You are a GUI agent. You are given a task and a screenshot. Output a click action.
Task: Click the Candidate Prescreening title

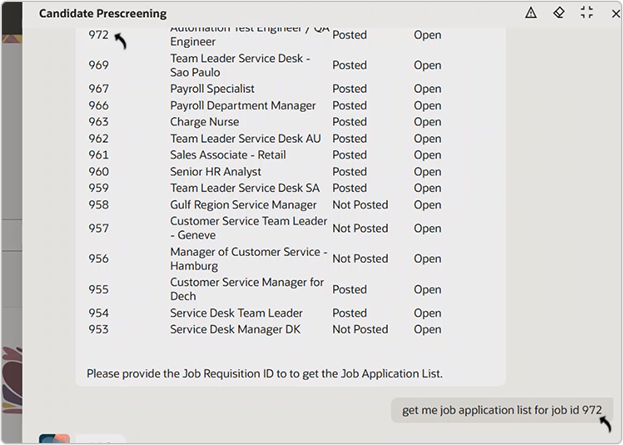(x=102, y=13)
